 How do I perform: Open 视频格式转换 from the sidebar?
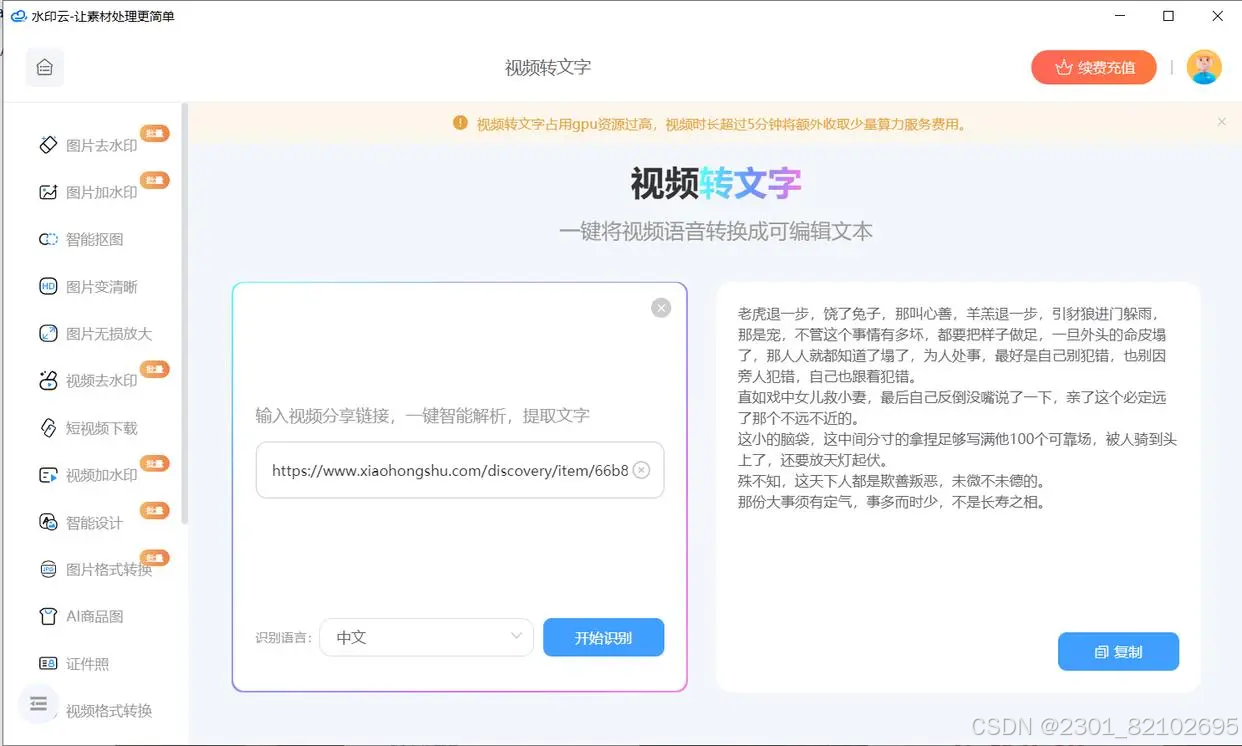(x=109, y=711)
